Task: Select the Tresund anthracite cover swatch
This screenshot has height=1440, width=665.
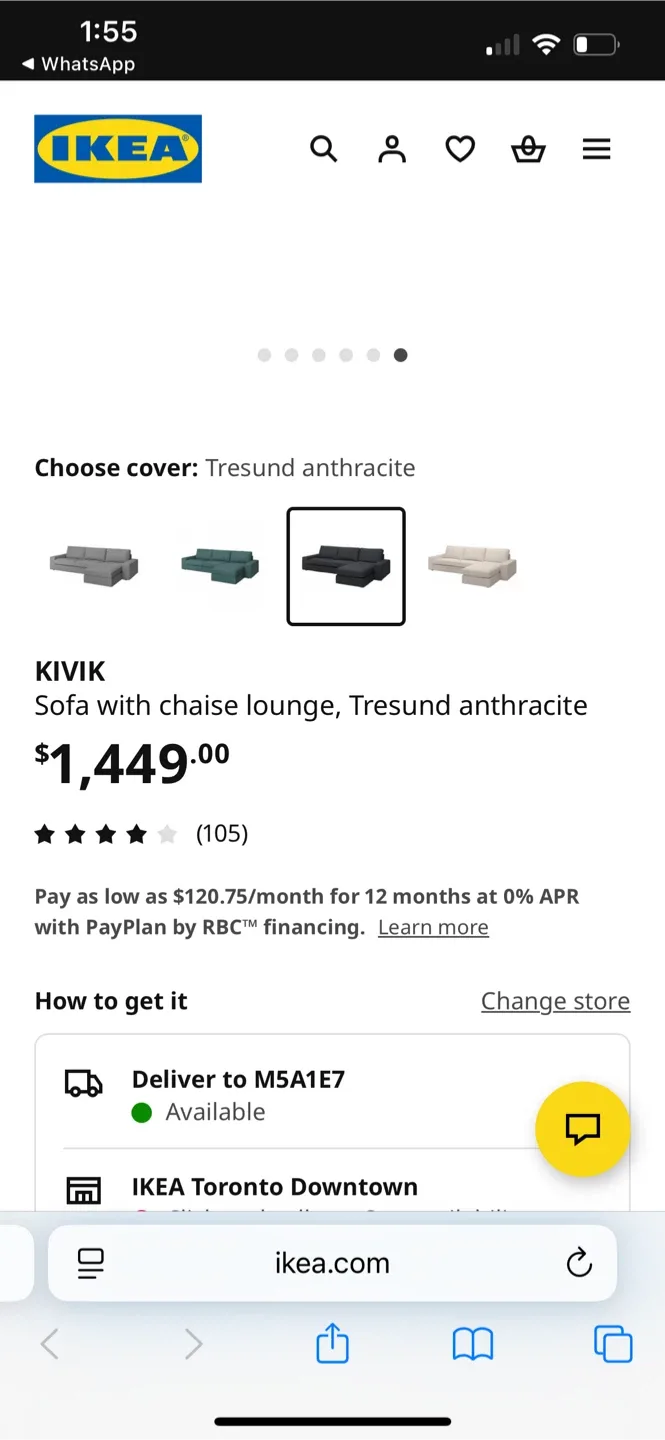Action: point(346,566)
